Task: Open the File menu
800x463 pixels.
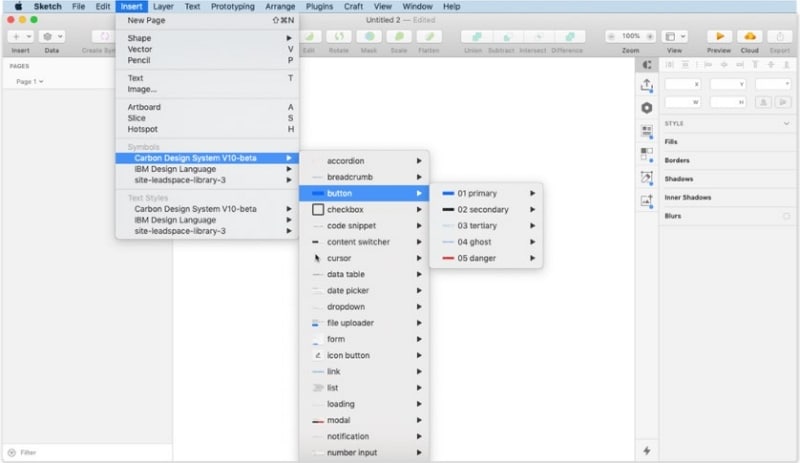Action: (78, 6)
